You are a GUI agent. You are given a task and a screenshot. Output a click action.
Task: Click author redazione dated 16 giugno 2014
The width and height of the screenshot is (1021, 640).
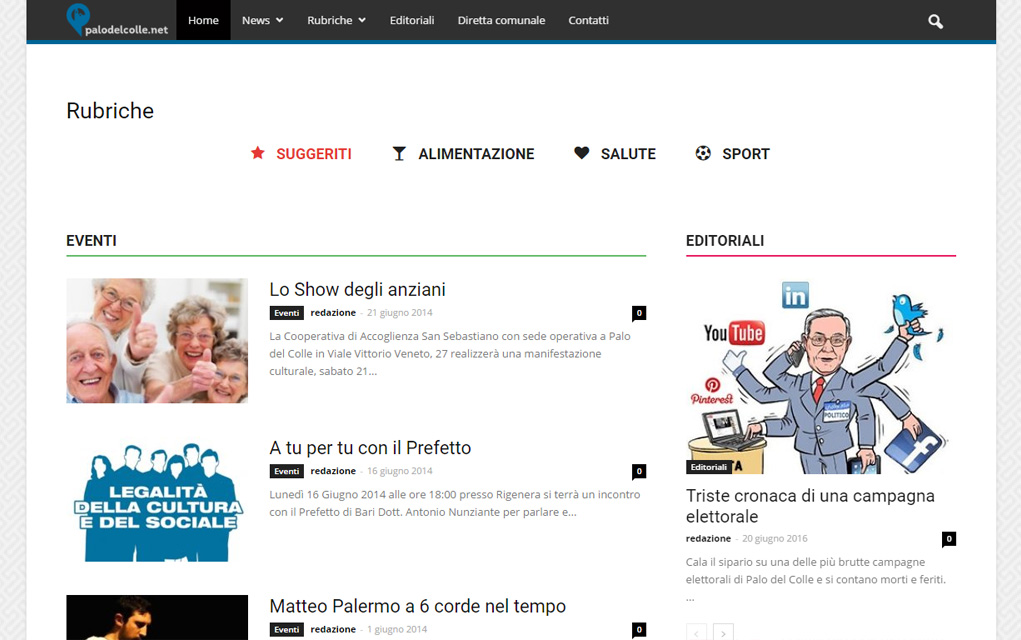333,471
